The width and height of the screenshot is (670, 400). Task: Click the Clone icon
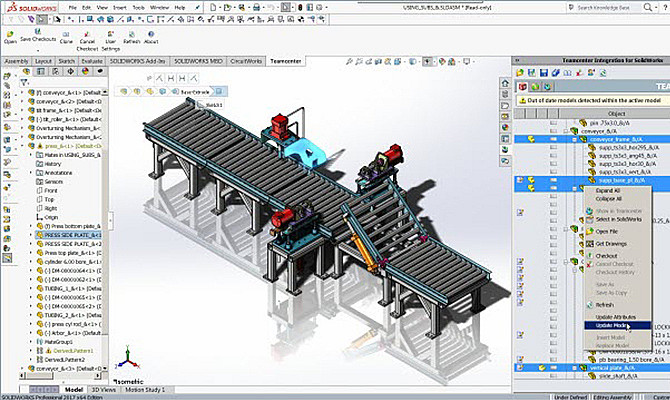pos(66,34)
